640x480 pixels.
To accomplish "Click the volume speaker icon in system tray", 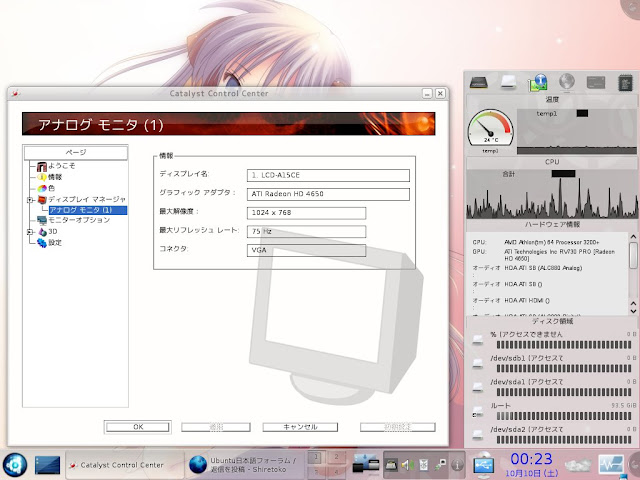I will 407,464.
